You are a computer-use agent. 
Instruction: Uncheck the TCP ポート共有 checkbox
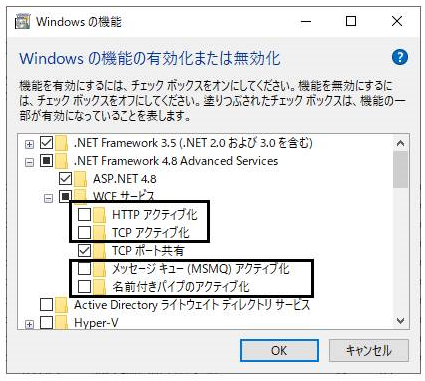point(84,250)
